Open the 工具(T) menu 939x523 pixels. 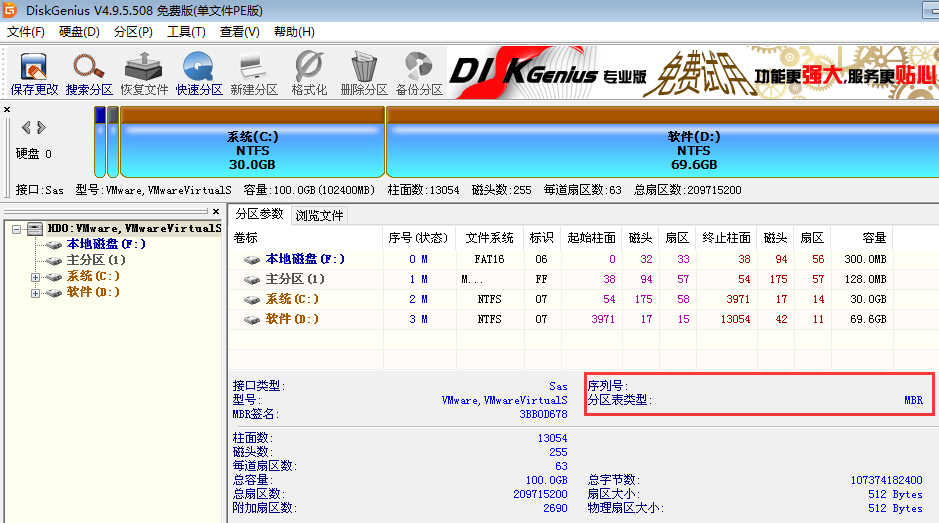point(185,32)
